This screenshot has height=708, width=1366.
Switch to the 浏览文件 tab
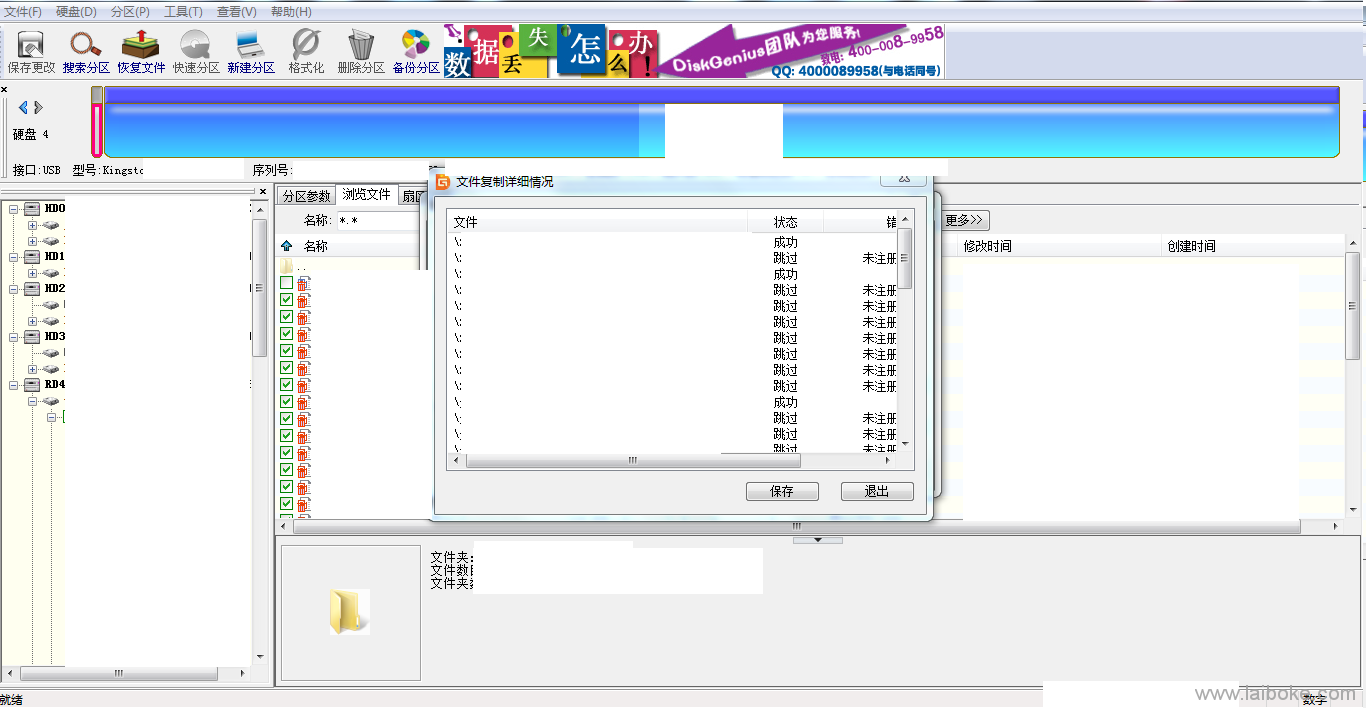[367, 195]
